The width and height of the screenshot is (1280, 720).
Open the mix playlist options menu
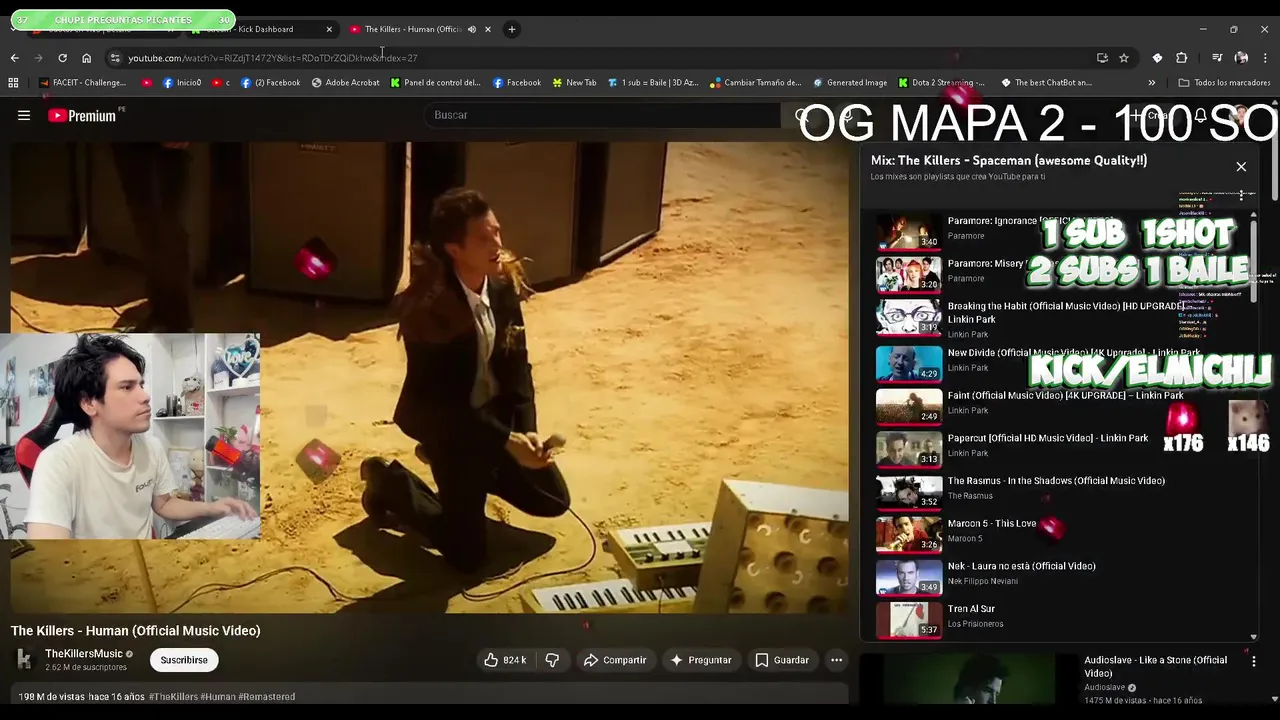tap(1241, 195)
